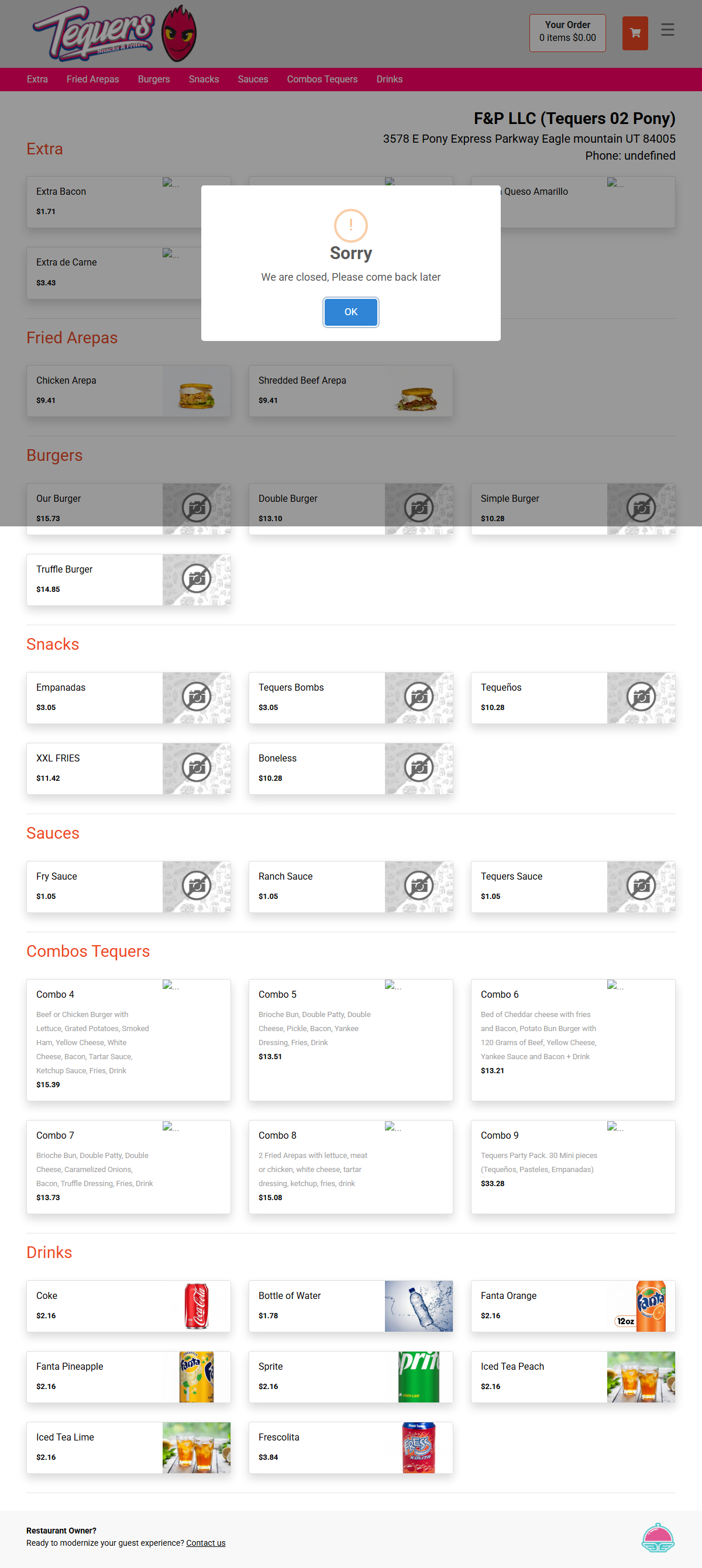Select Combo 9 title

click(499, 1135)
